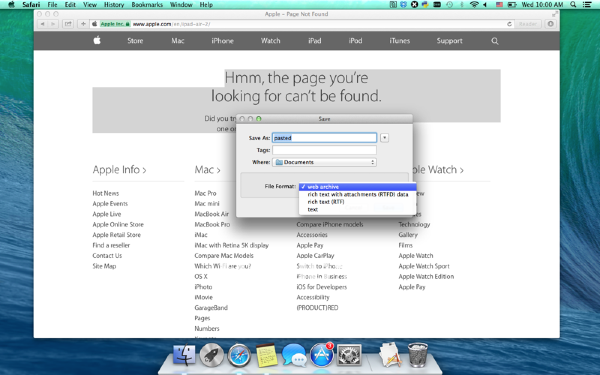This screenshot has width=600, height=375.
Task: Open the Hot News link
Action: point(106,193)
